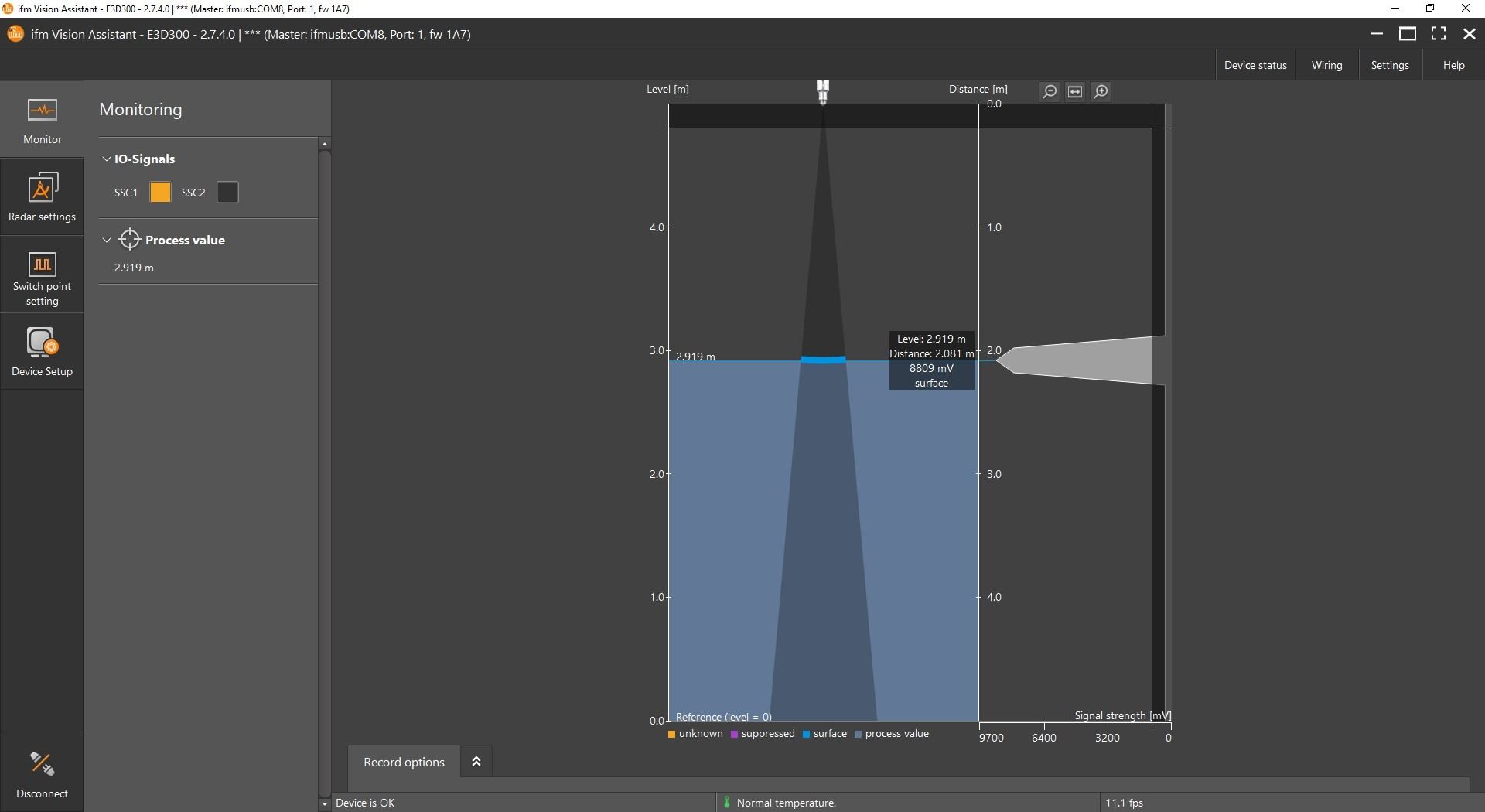Toggle the SSC2 dark indicator
The width and height of the screenshot is (1485, 812).
227,193
